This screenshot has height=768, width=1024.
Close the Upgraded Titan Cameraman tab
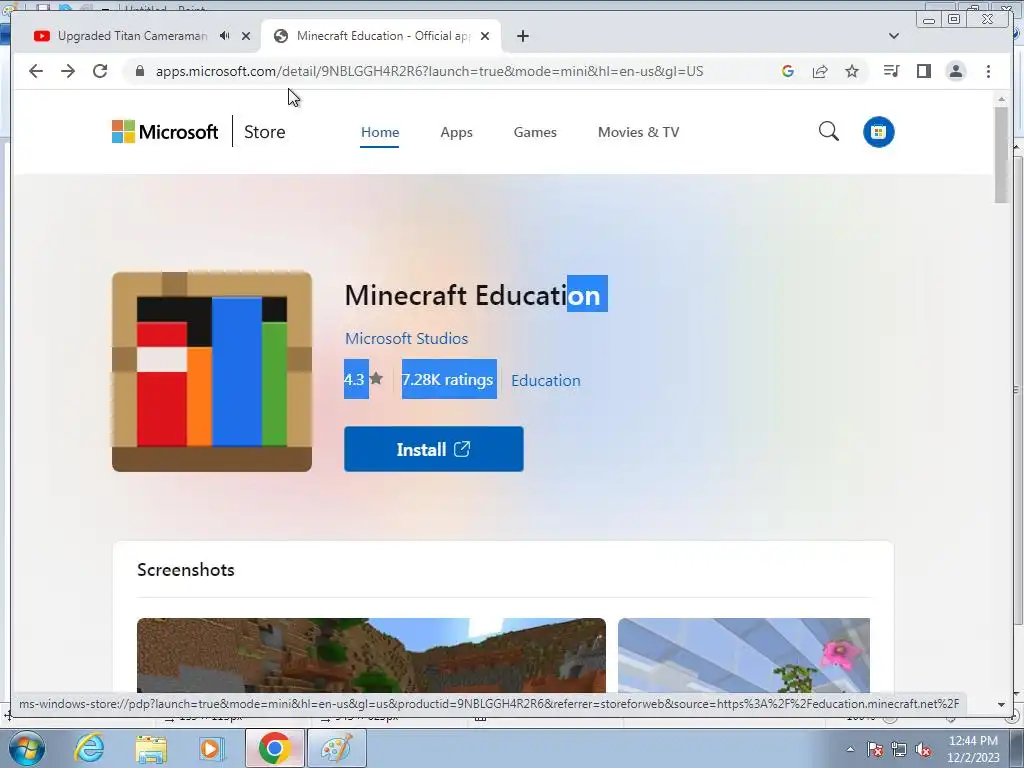246,36
